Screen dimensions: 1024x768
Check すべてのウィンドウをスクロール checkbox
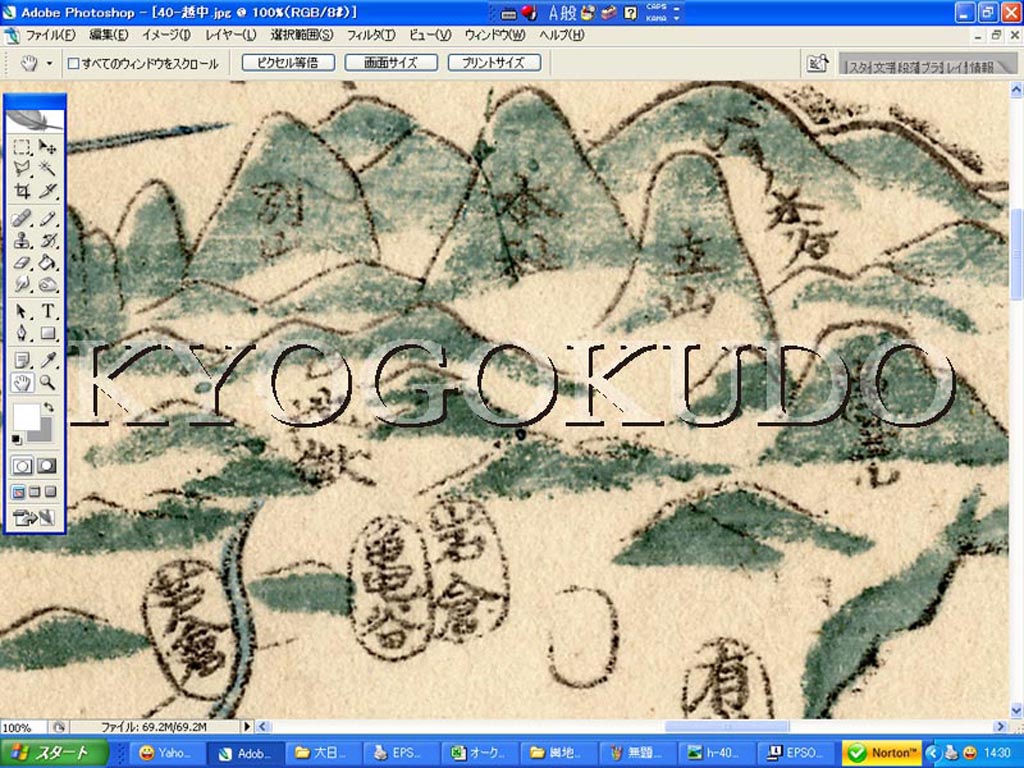point(74,63)
